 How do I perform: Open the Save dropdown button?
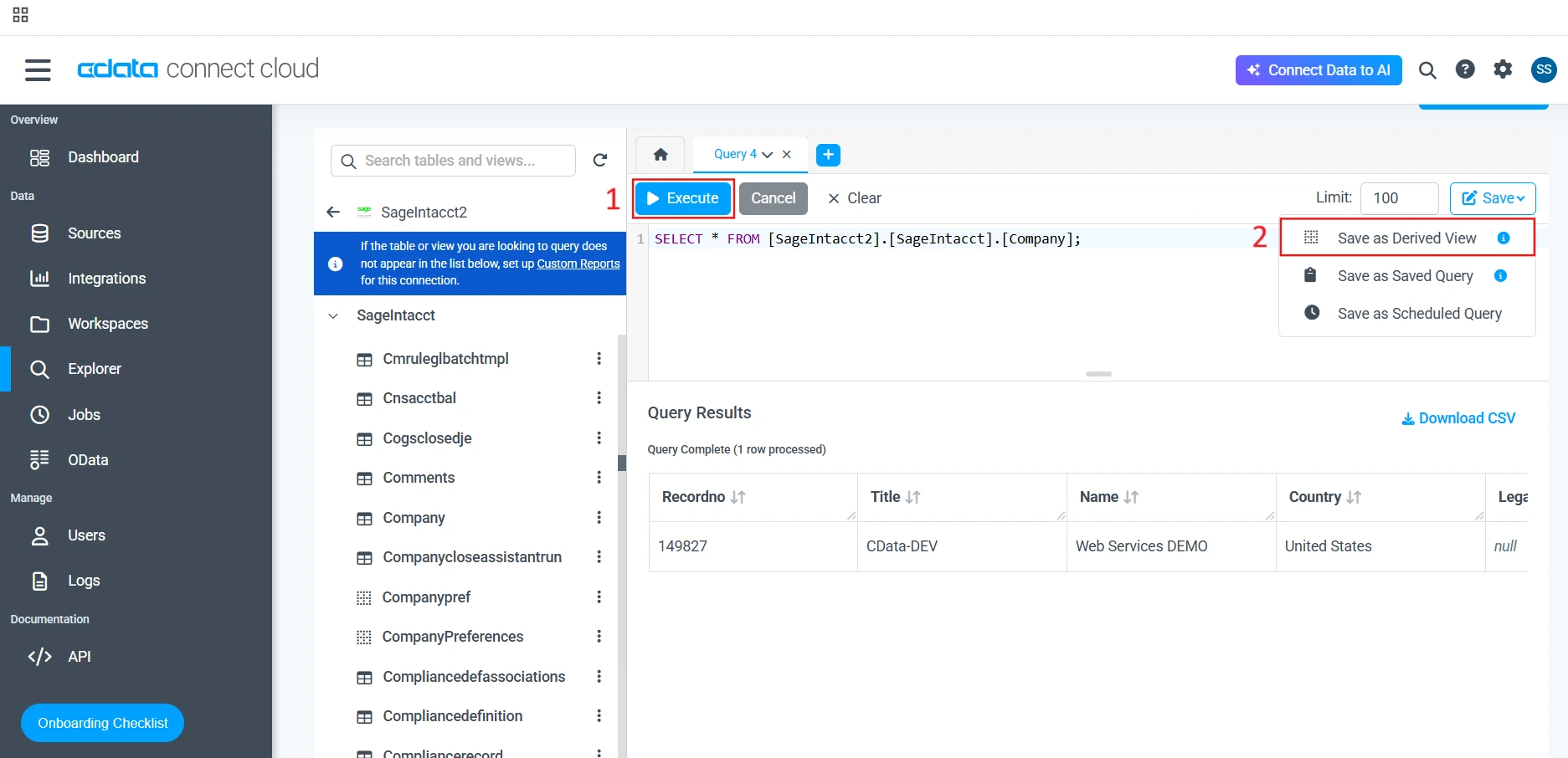click(x=1493, y=198)
